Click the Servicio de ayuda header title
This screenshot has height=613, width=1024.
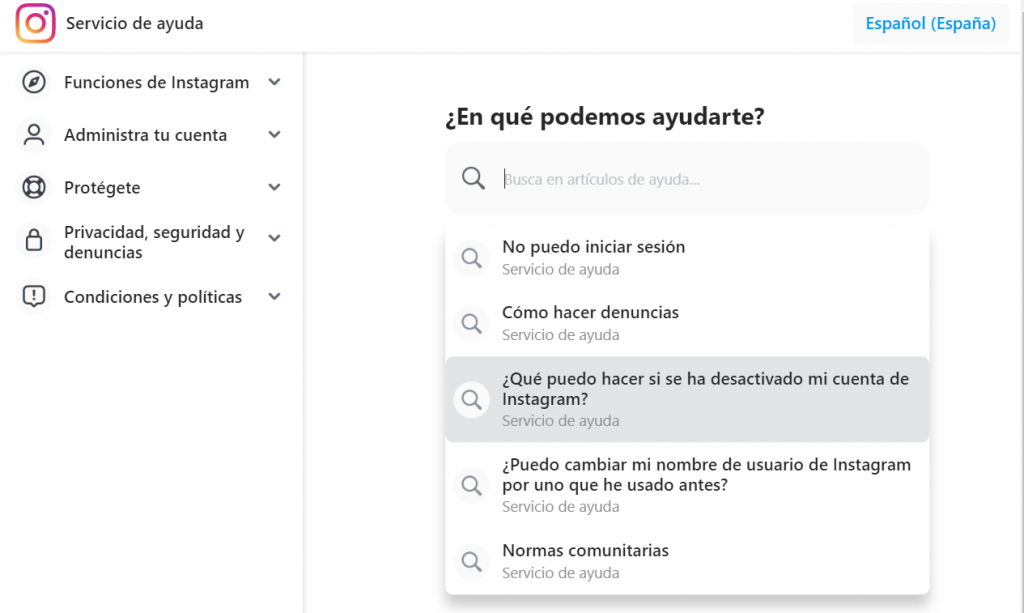[135, 24]
